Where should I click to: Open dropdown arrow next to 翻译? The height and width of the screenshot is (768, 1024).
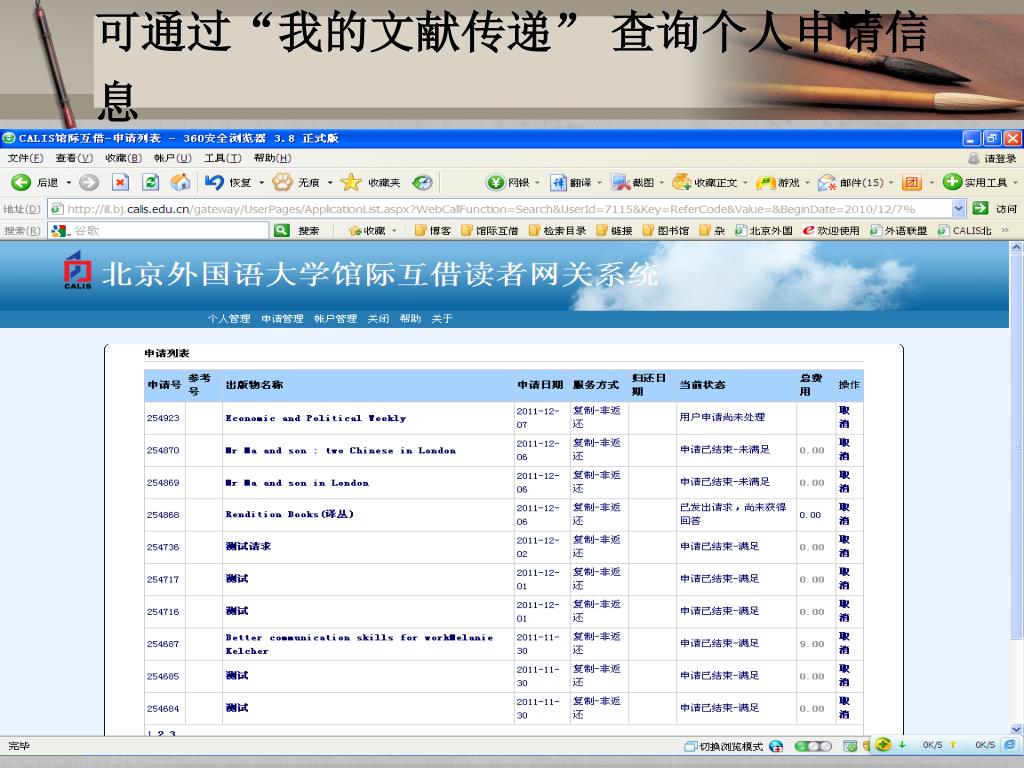tap(599, 183)
